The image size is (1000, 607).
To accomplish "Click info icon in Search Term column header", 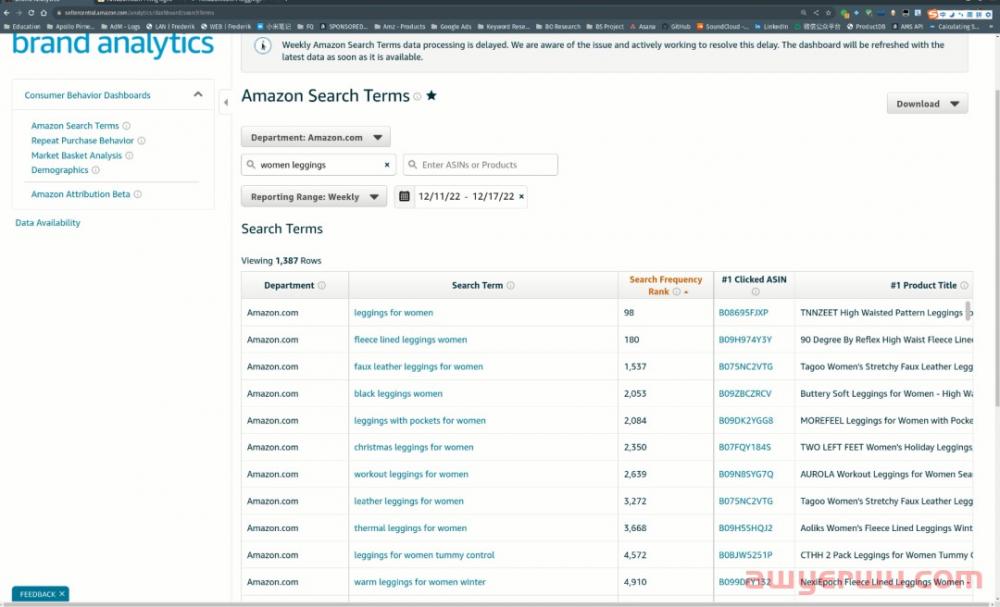I will 511,286.
